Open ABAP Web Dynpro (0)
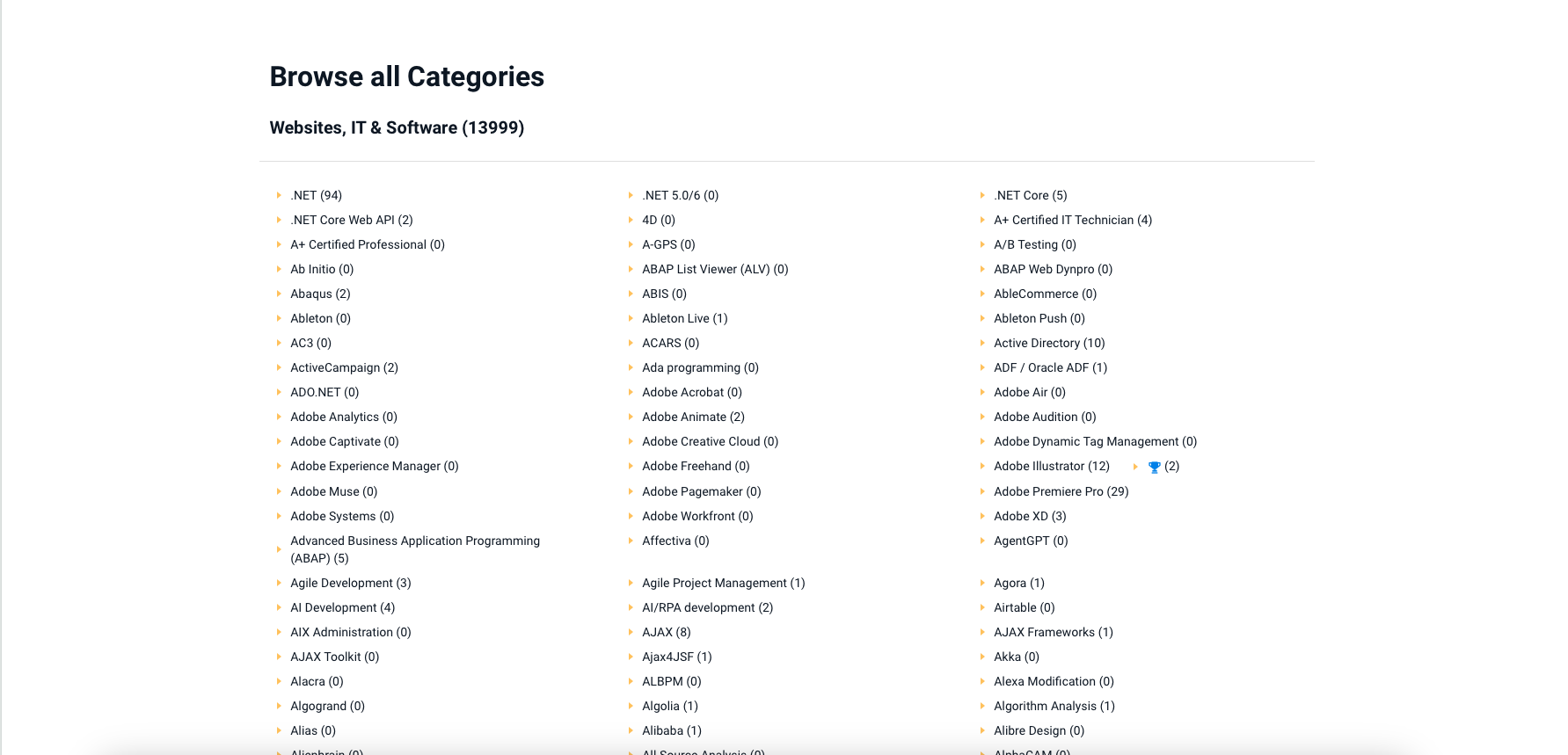The width and height of the screenshot is (1568, 755). coord(1053,269)
